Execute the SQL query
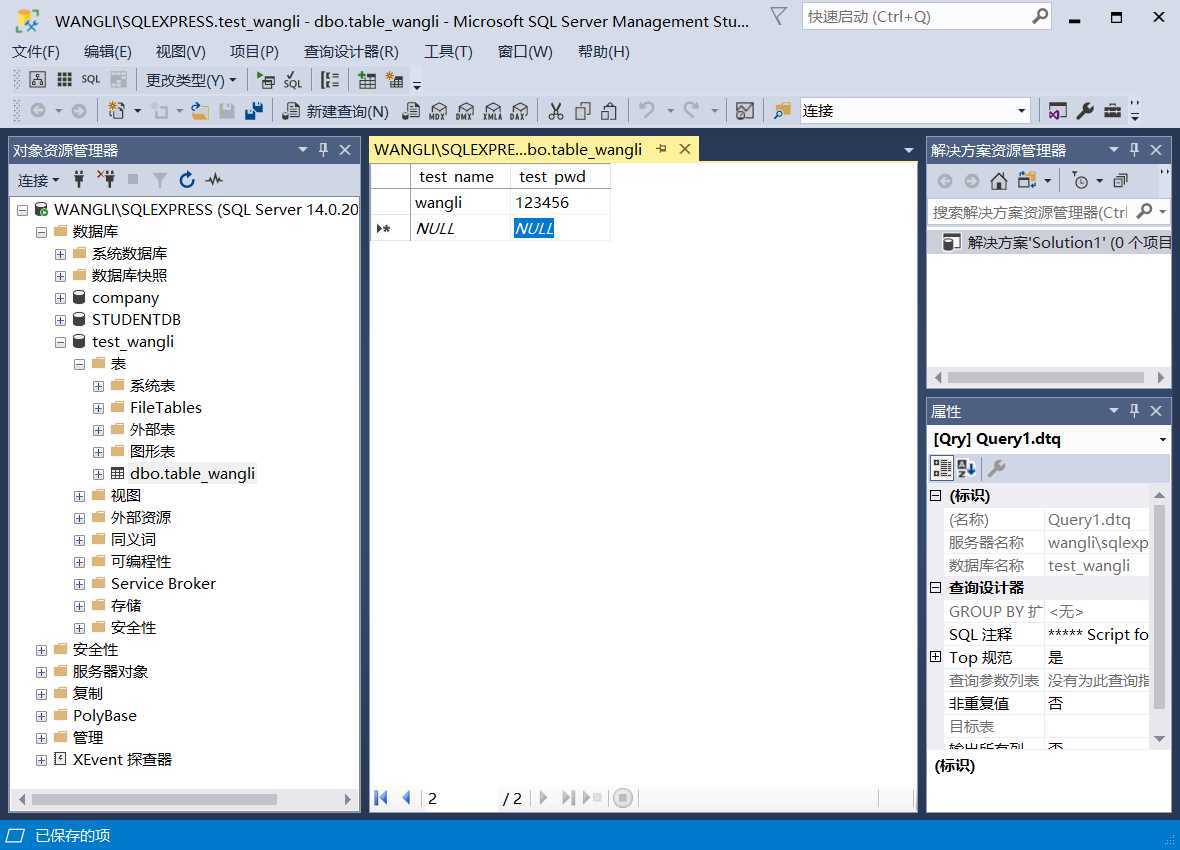 coord(265,80)
